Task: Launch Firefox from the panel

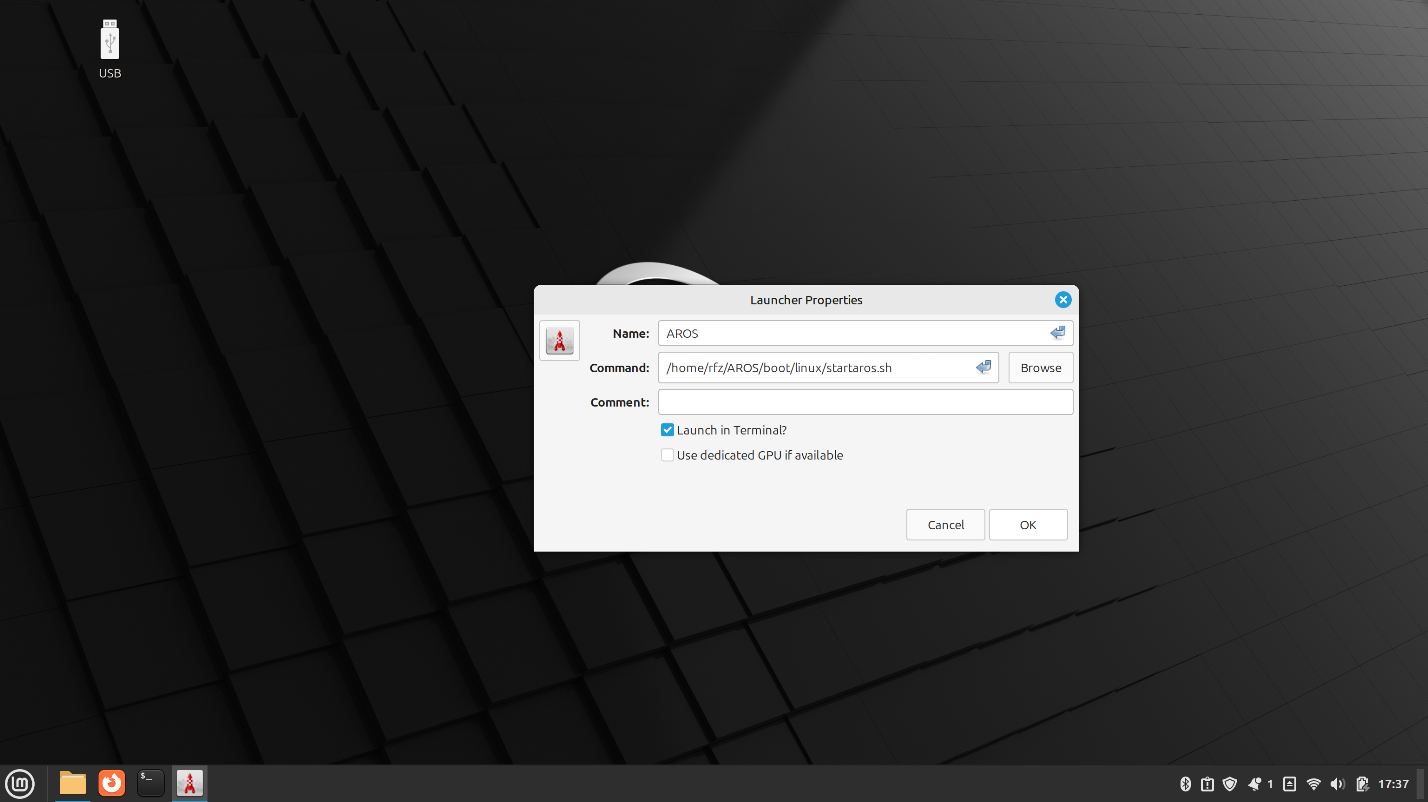Action: coord(112,783)
